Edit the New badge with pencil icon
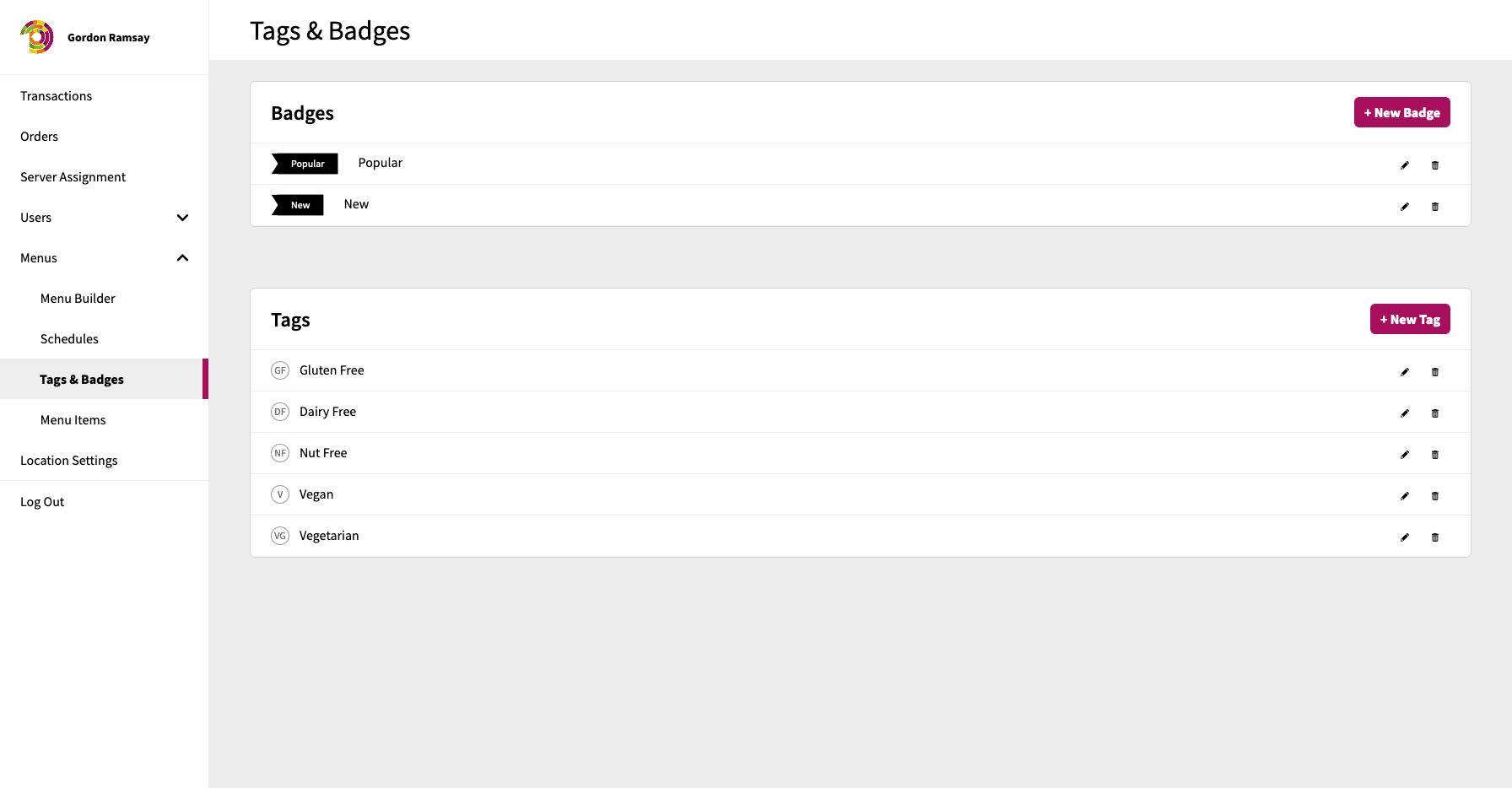The width and height of the screenshot is (1512, 788). coord(1405,207)
